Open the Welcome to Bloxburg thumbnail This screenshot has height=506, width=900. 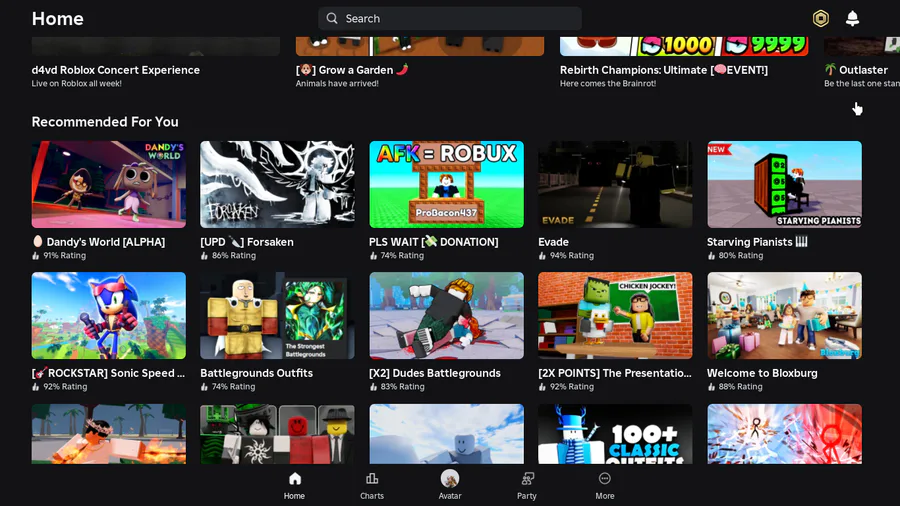pos(785,316)
